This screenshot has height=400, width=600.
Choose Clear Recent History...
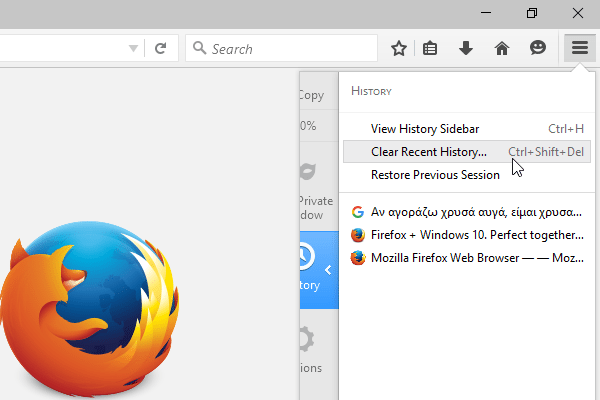point(467,152)
